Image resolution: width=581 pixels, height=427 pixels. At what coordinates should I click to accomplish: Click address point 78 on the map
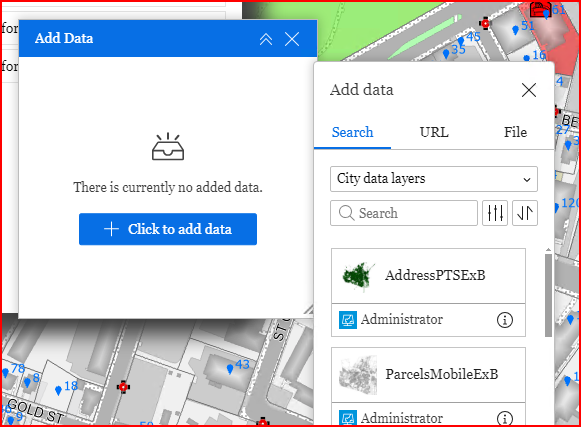tap(5, 373)
